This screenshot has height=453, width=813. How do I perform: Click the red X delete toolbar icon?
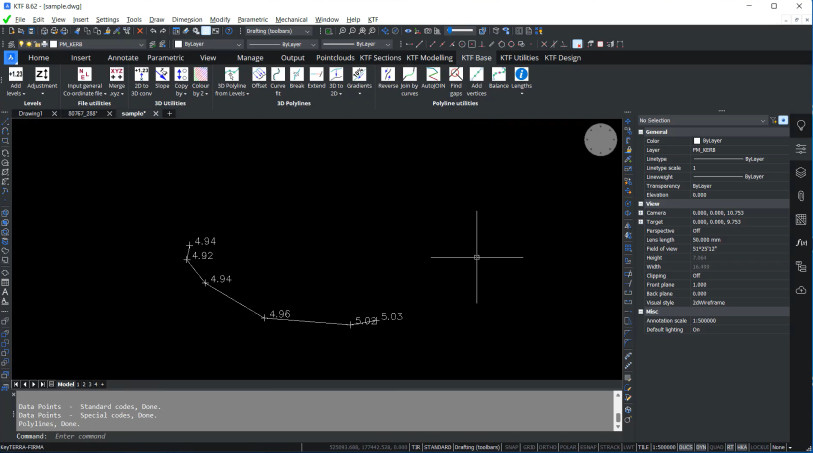(140, 31)
